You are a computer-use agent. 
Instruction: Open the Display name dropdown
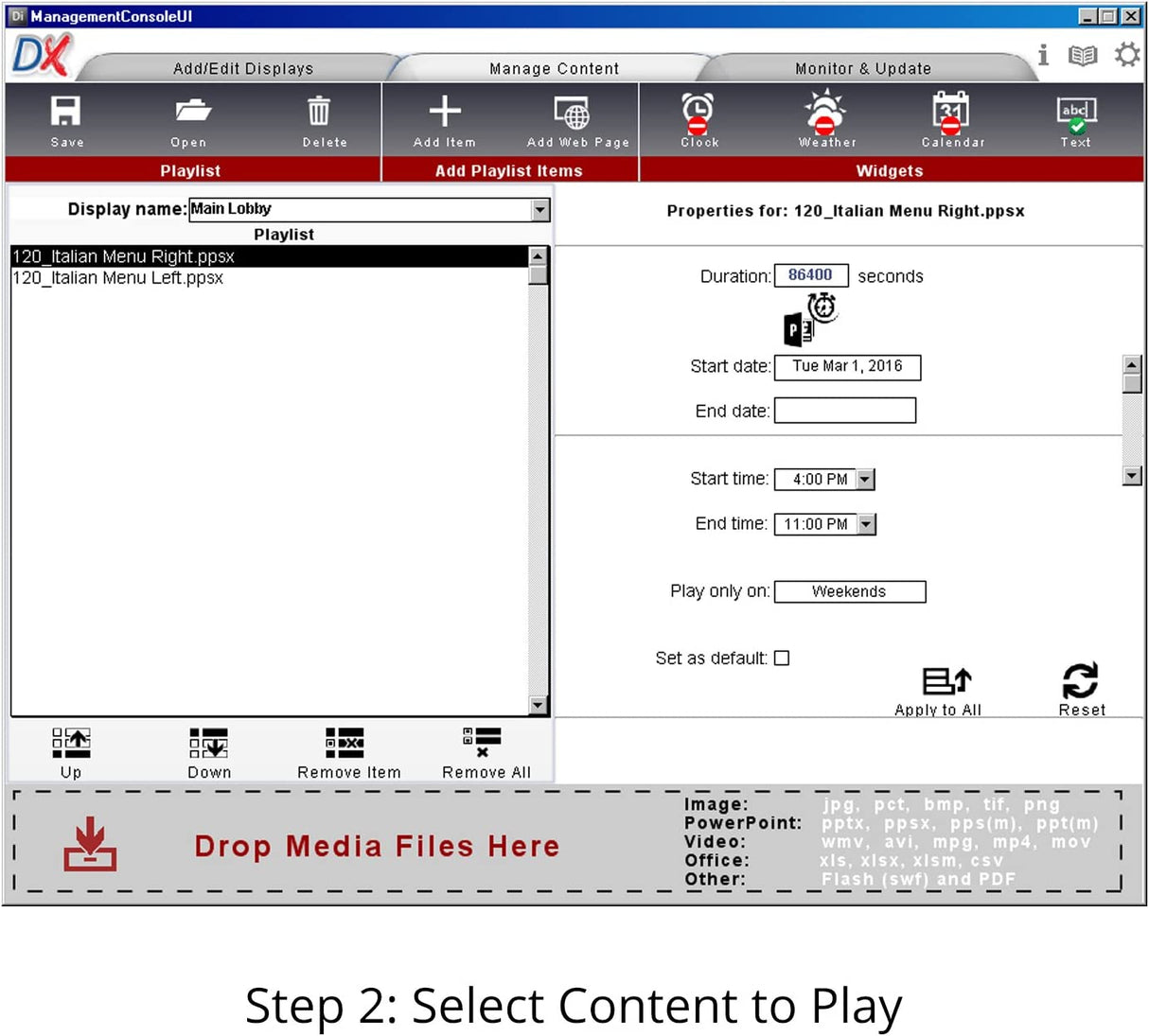coord(539,209)
